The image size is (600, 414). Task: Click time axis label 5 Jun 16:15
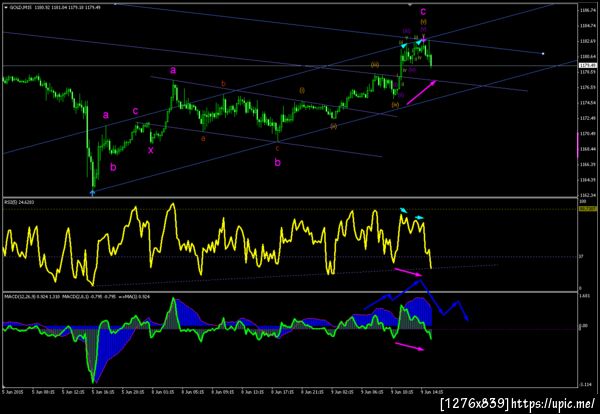102,392
